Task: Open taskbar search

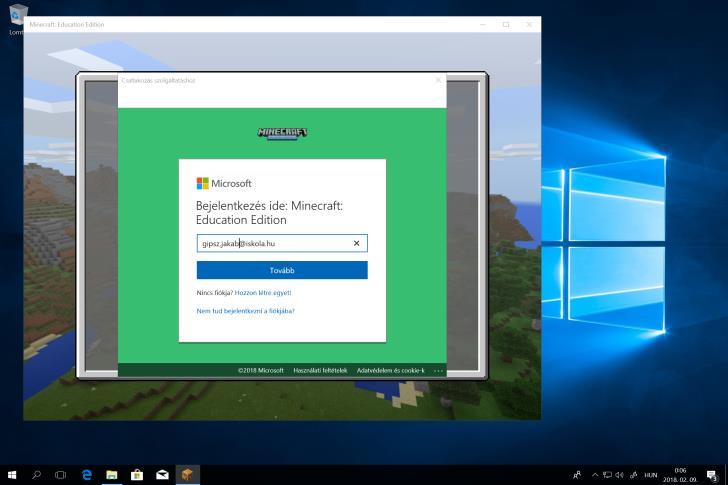Action: [36, 475]
